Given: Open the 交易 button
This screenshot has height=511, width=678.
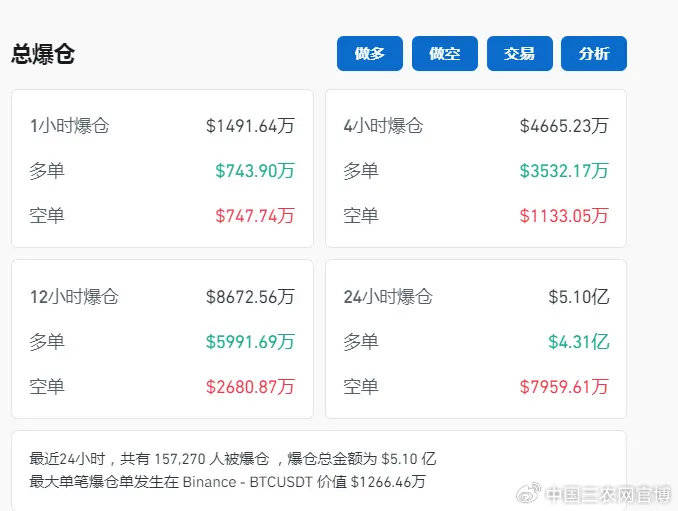Looking at the screenshot, I should point(519,54).
